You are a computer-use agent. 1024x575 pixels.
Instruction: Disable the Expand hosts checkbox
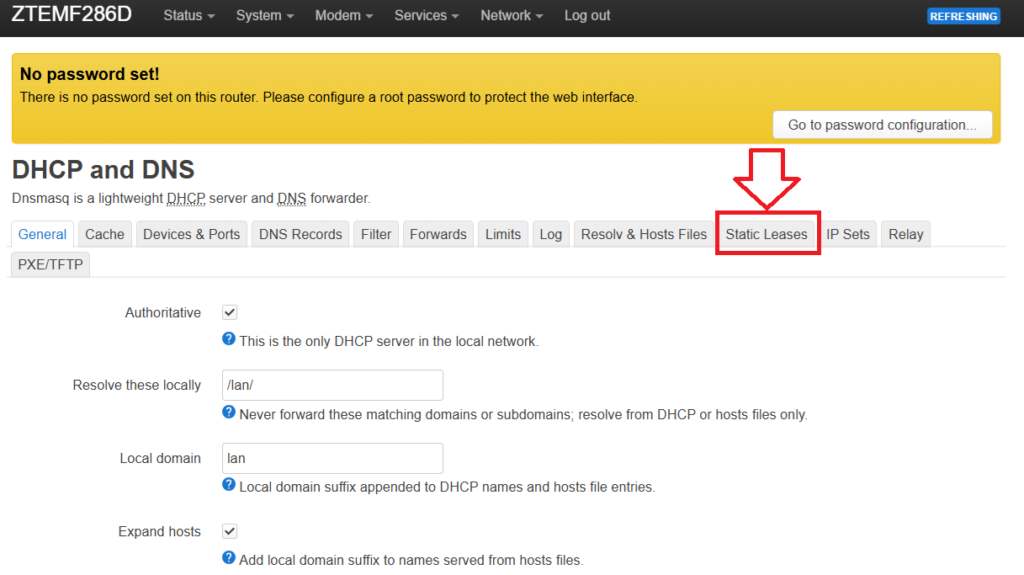click(x=229, y=532)
